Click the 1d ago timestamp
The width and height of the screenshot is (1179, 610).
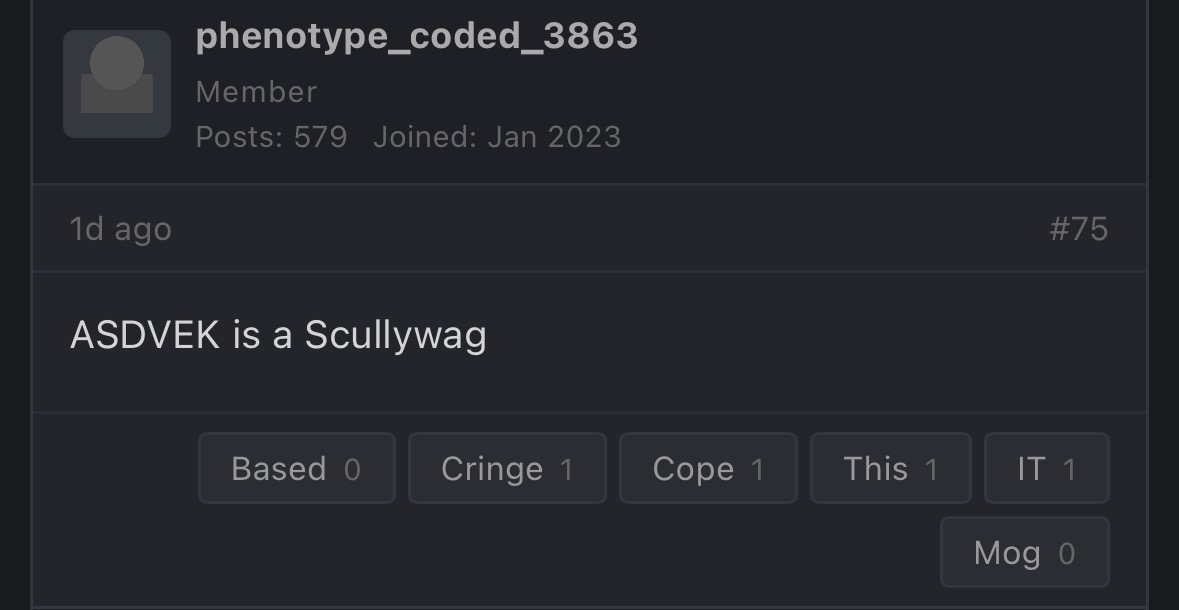120,229
